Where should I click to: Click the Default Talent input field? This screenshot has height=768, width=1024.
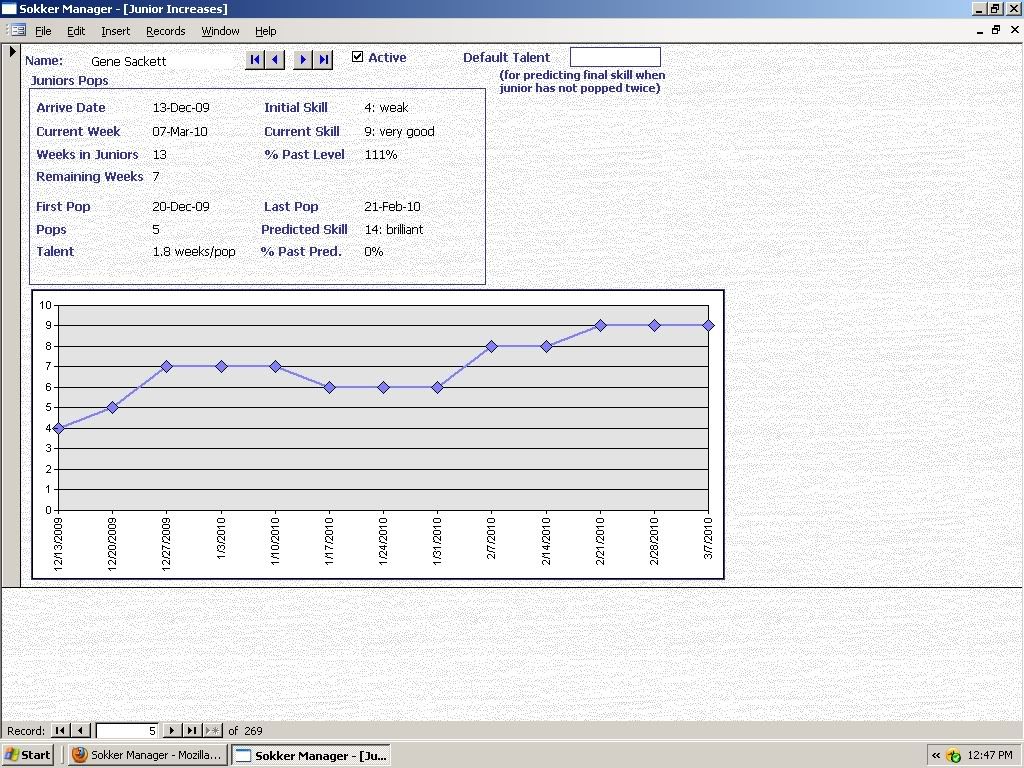point(615,57)
